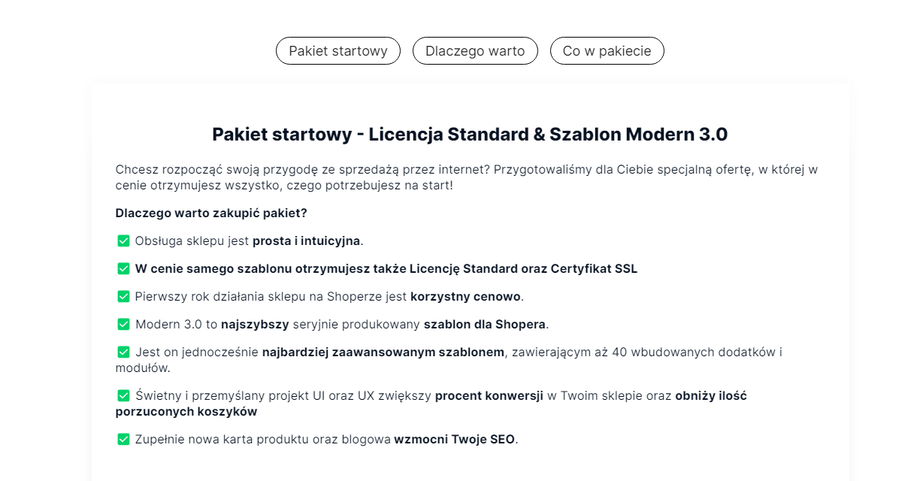Click bold text szablon dla Shopera
This screenshot has height=481, width=920.
click(485, 324)
